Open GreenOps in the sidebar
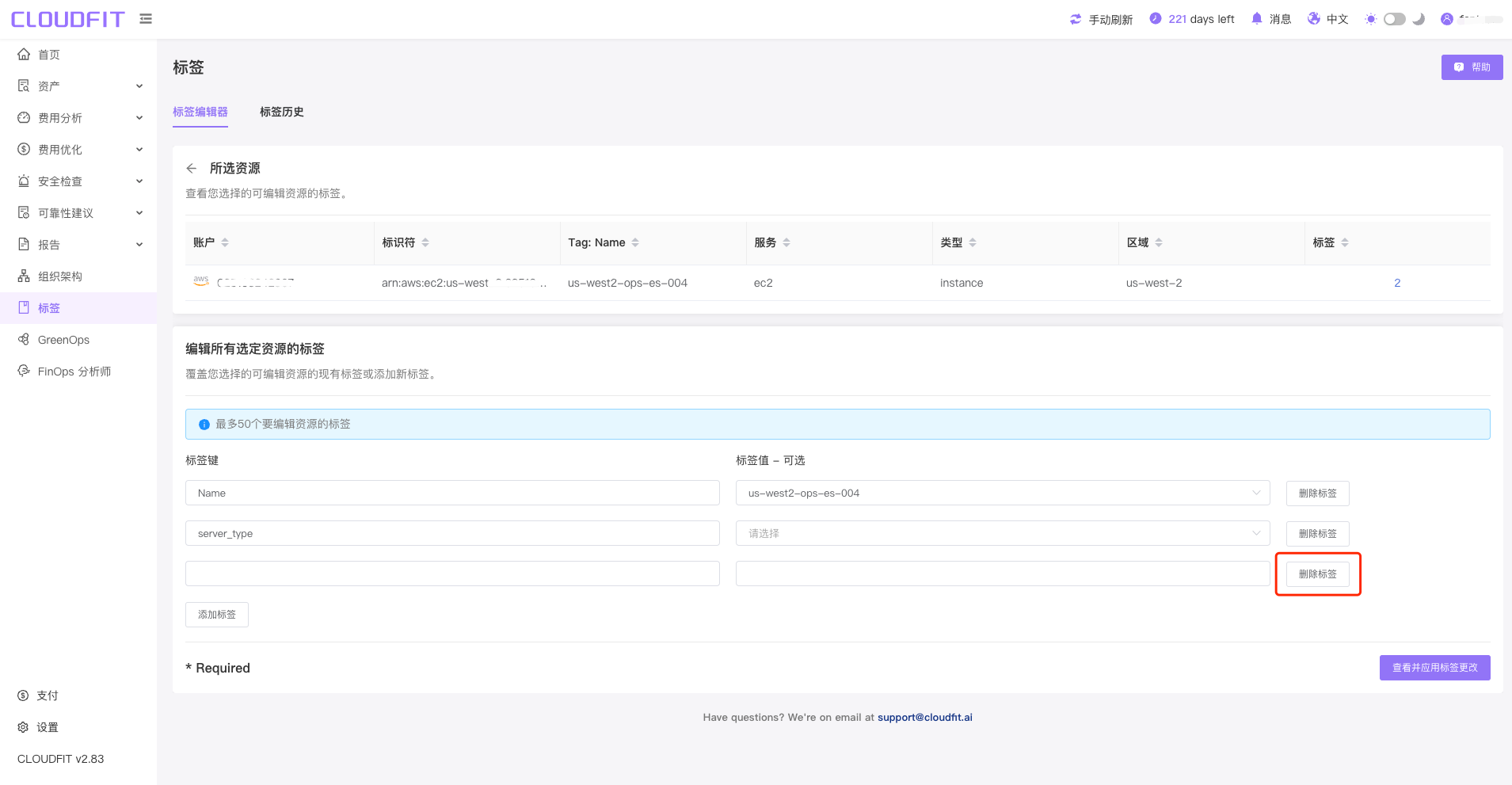This screenshot has width=1512, height=785. [x=78, y=340]
